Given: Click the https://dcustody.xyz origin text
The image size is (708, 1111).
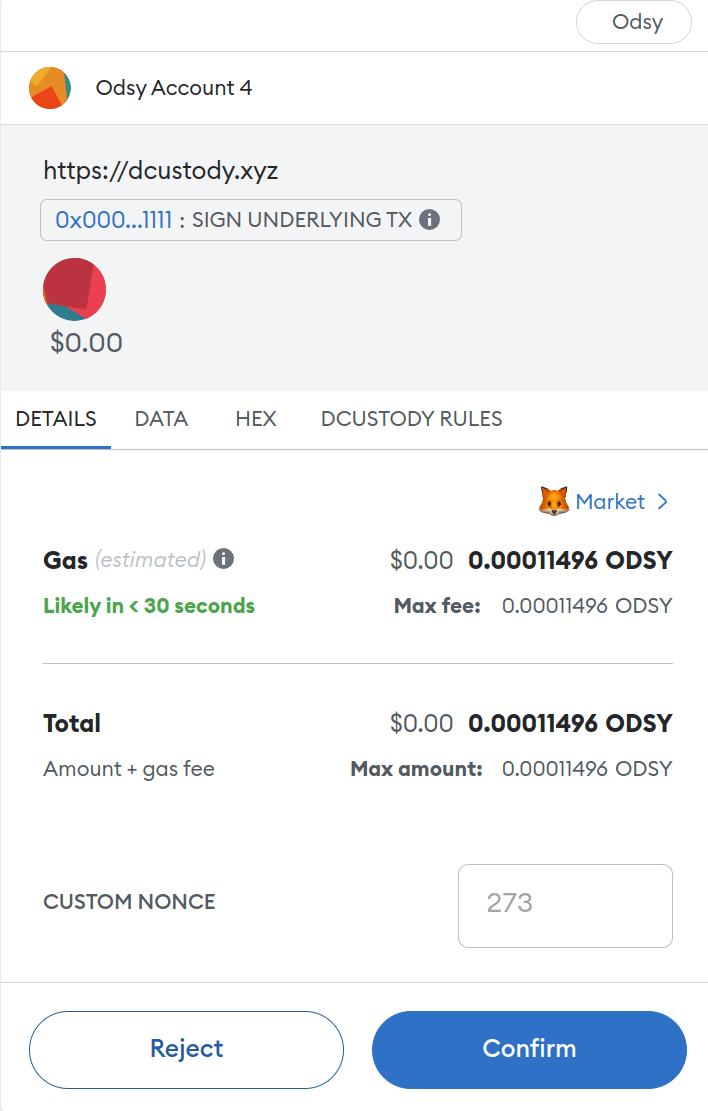Looking at the screenshot, I should pos(161,171).
